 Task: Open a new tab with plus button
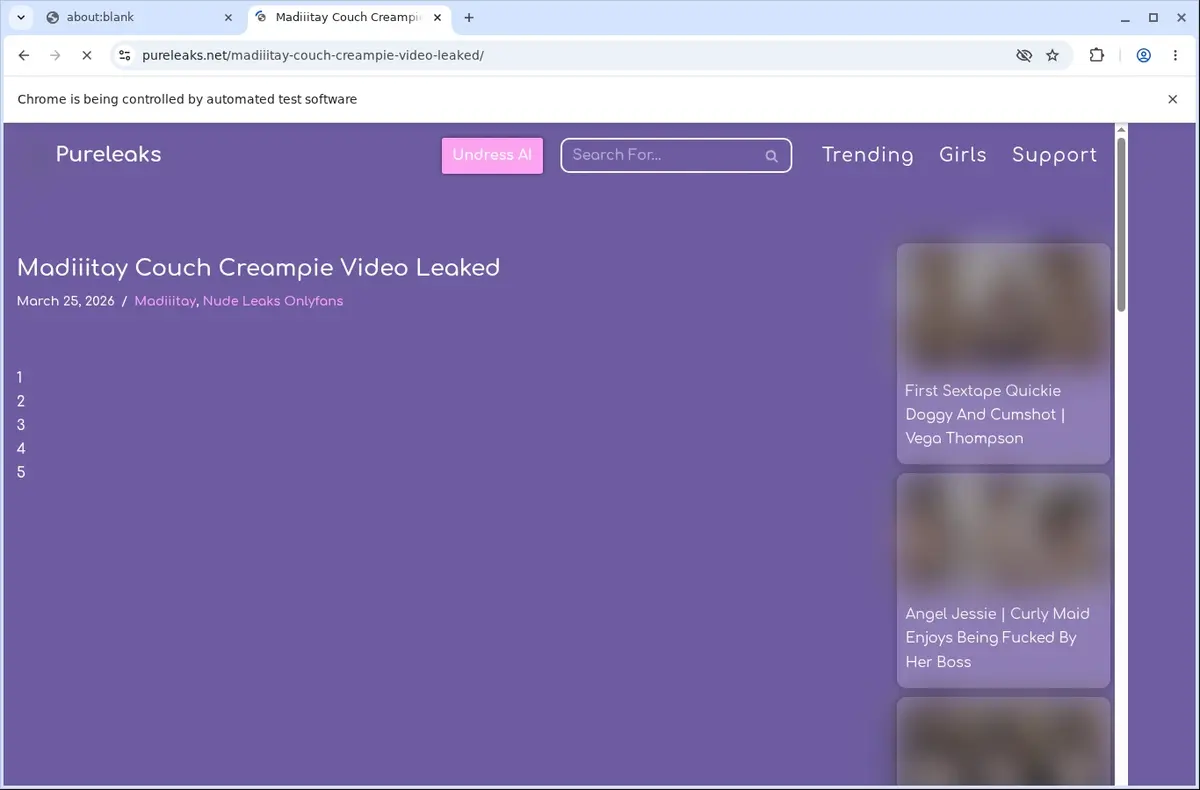coord(469,17)
